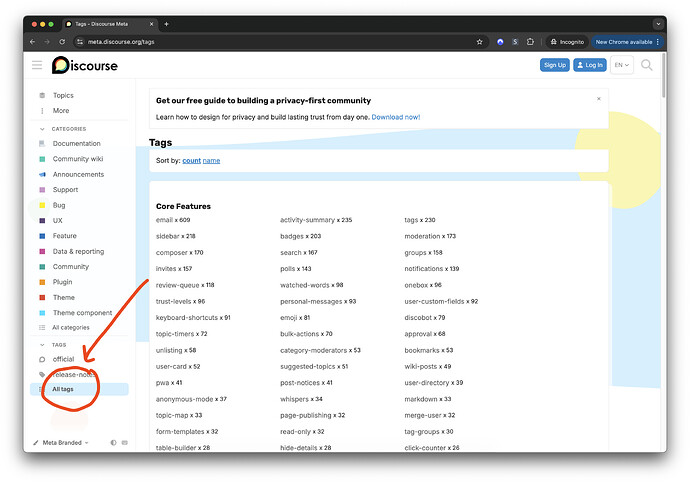Open the review-queue tag
This screenshot has width=690, height=483.
(x=177, y=285)
